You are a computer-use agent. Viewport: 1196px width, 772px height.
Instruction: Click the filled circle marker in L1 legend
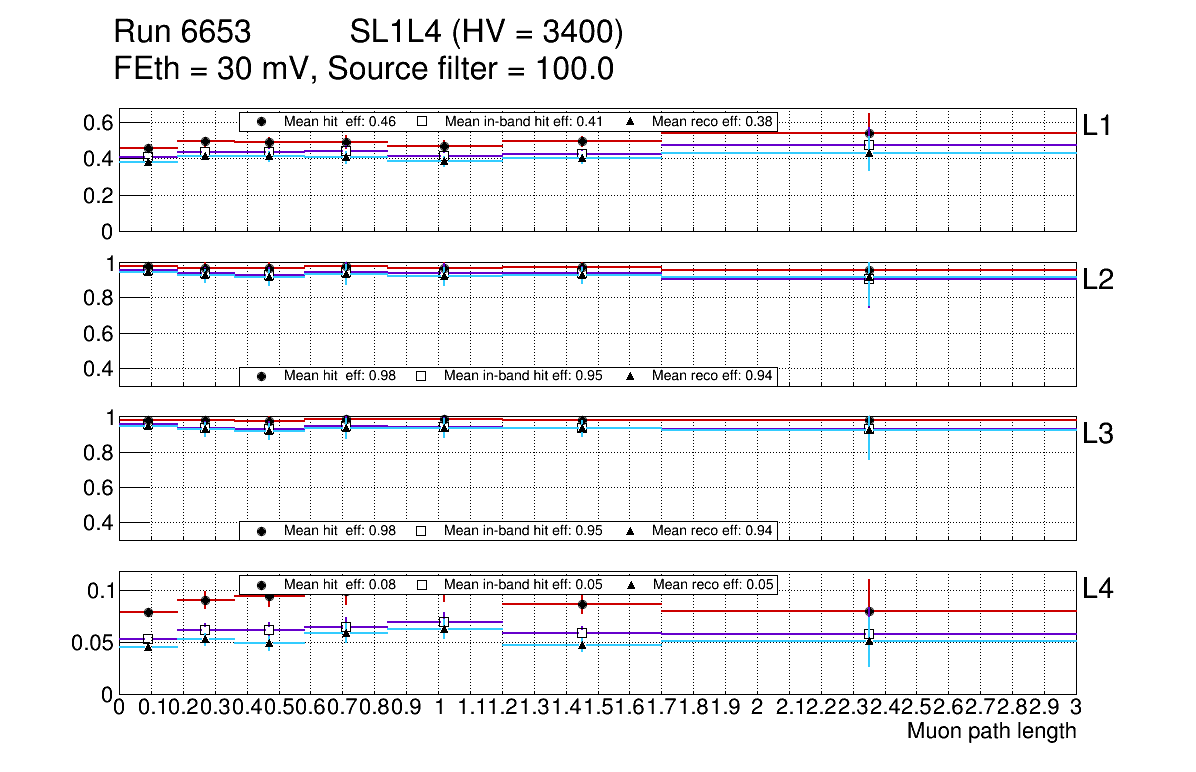[261, 121]
